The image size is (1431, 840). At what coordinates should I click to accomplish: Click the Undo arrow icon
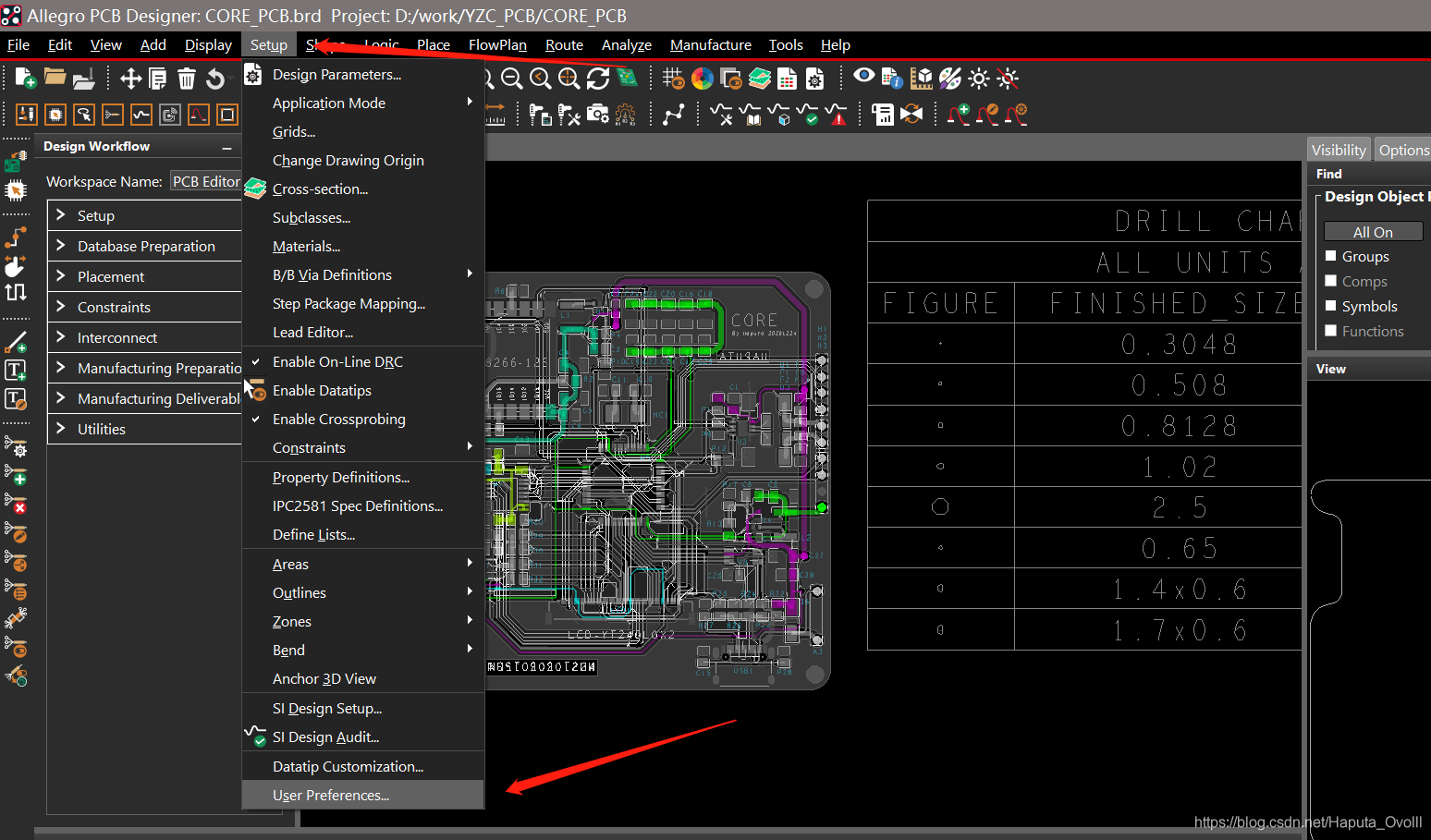click(215, 79)
